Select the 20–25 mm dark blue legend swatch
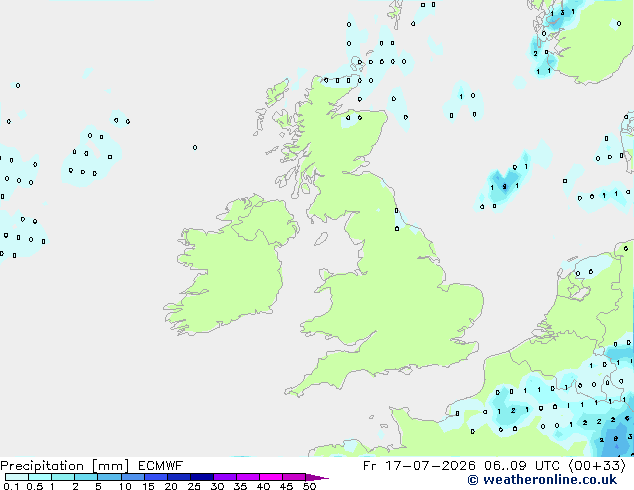634x490 pixels. [x=178, y=477]
